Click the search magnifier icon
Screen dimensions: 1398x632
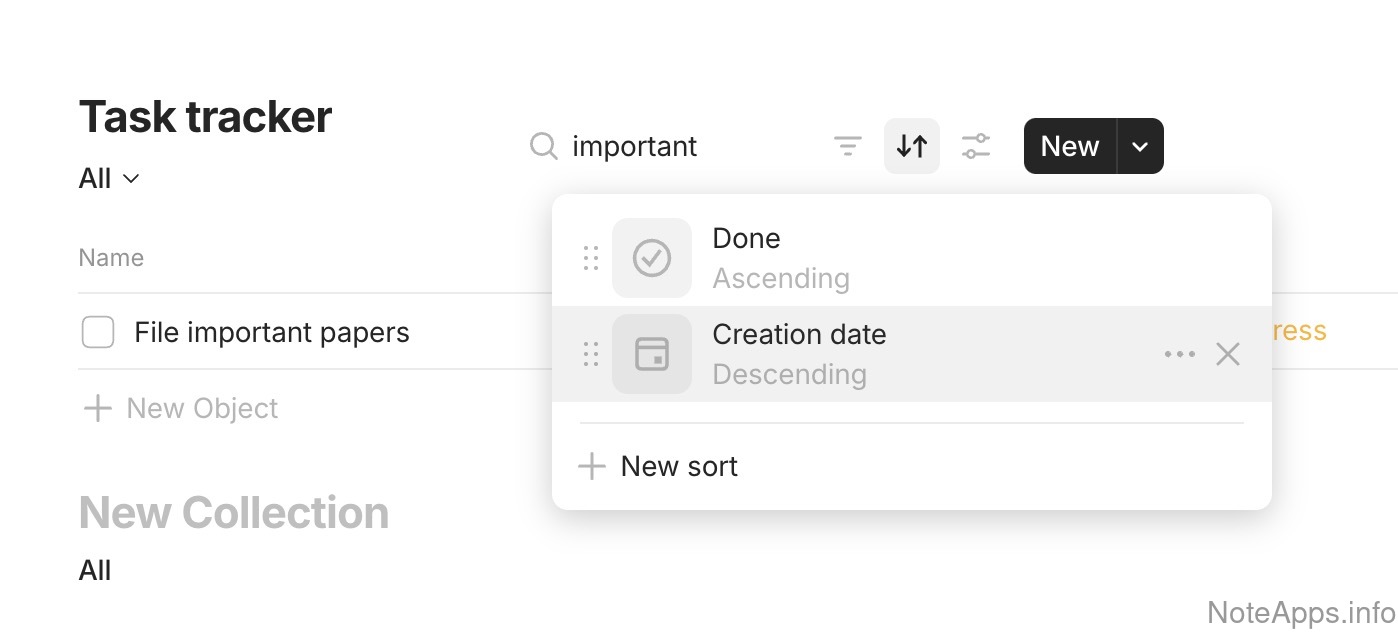click(x=543, y=147)
